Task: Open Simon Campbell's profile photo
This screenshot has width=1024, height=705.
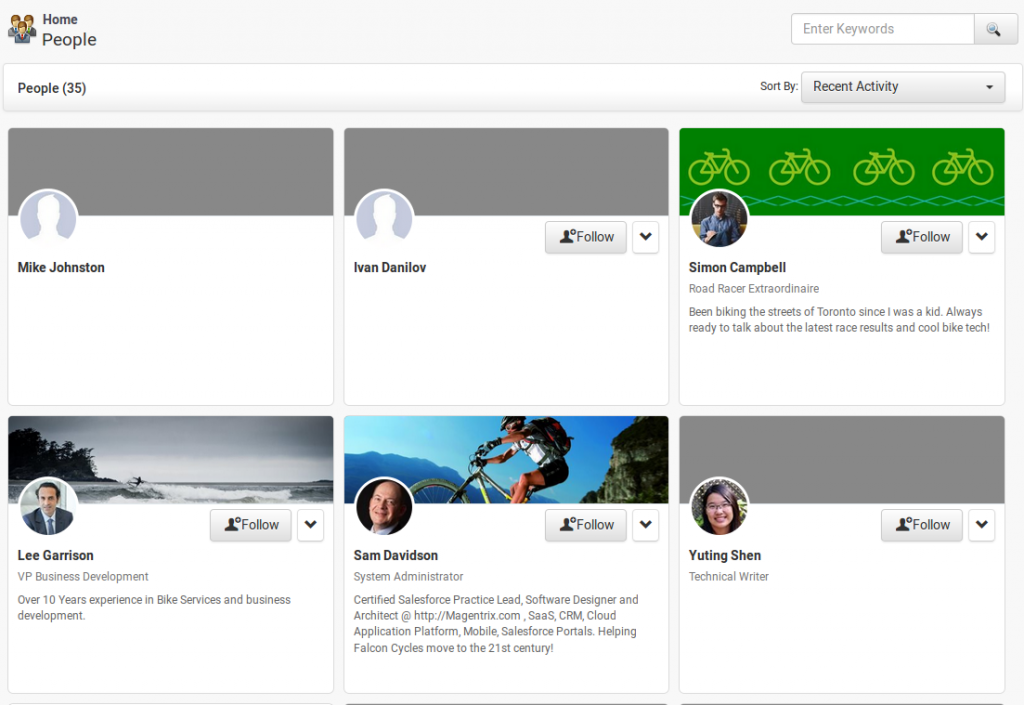Action: (719, 218)
